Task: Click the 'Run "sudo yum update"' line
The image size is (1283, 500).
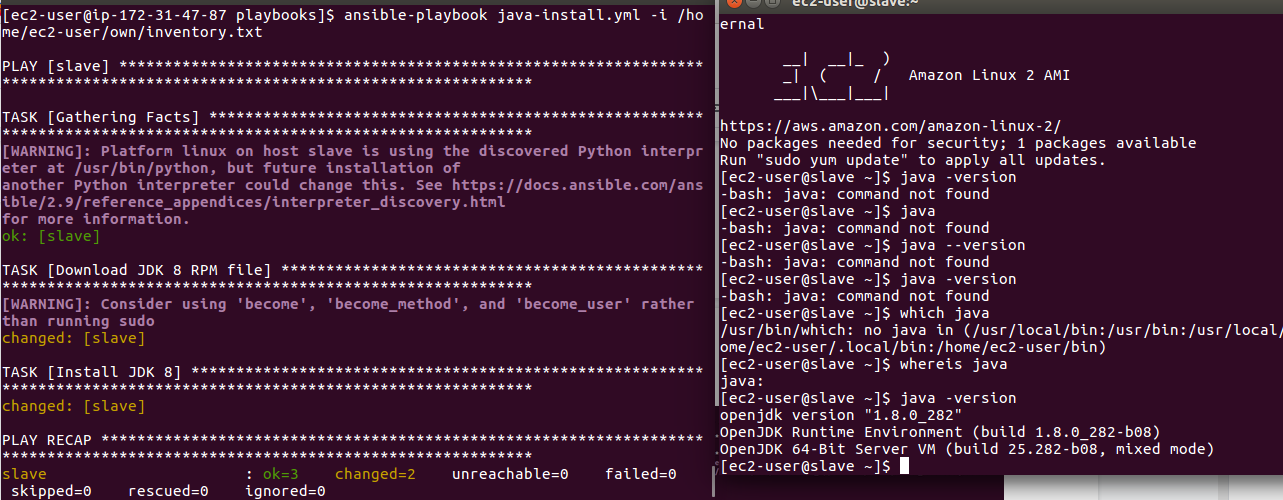Action: coord(913,160)
